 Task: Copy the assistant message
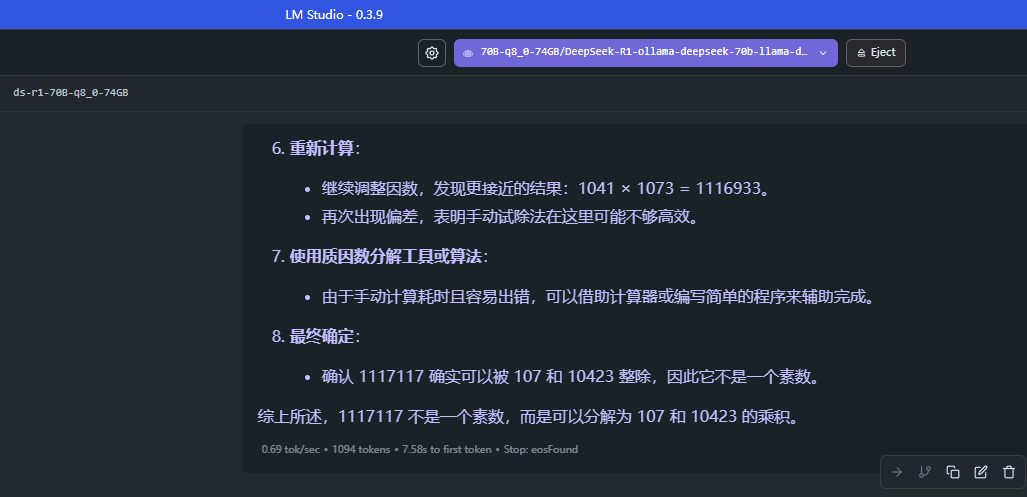(x=953, y=471)
